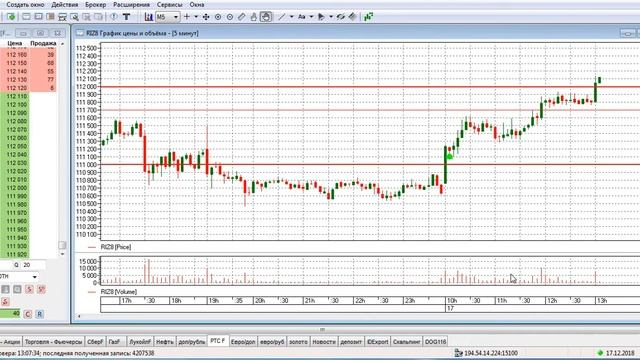
Task: Open the dropdown arrow next to line tool
Action: 291,17
